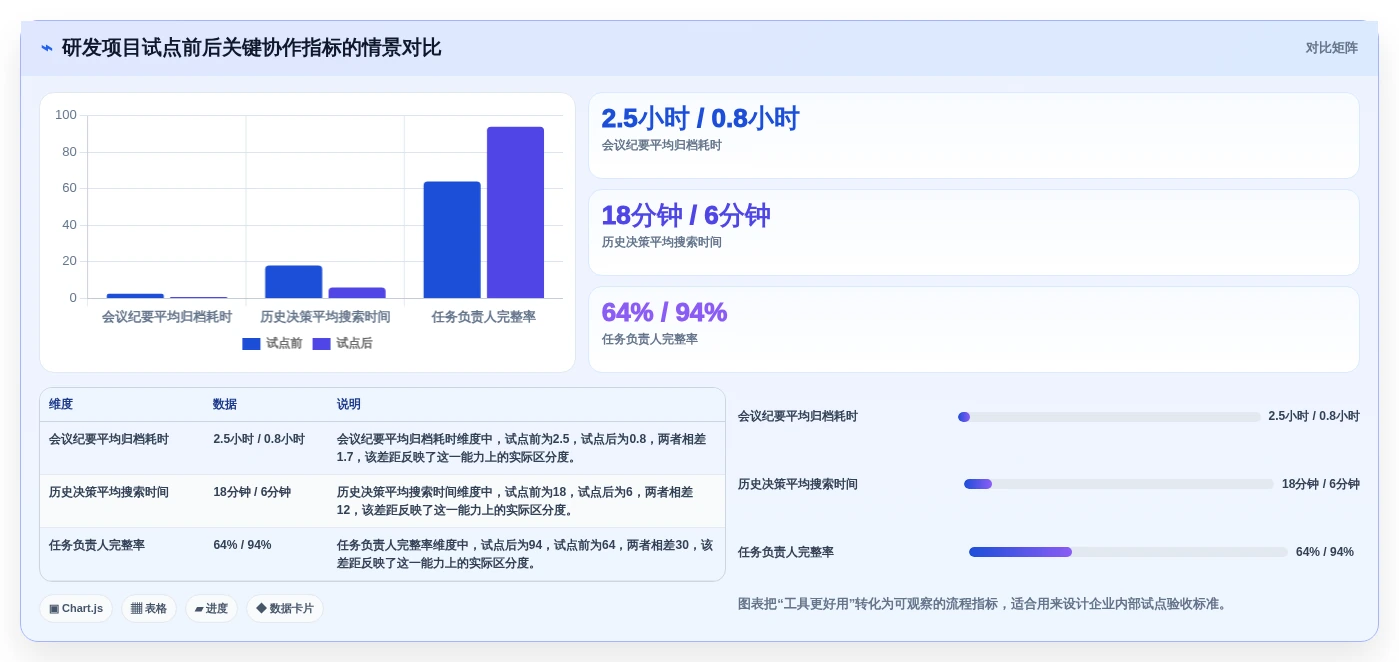The height and width of the screenshot is (662, 1399).
Task: Click the 会议纪要平均归档耗时 progress bar
Action: click(x=1109, y=417)
